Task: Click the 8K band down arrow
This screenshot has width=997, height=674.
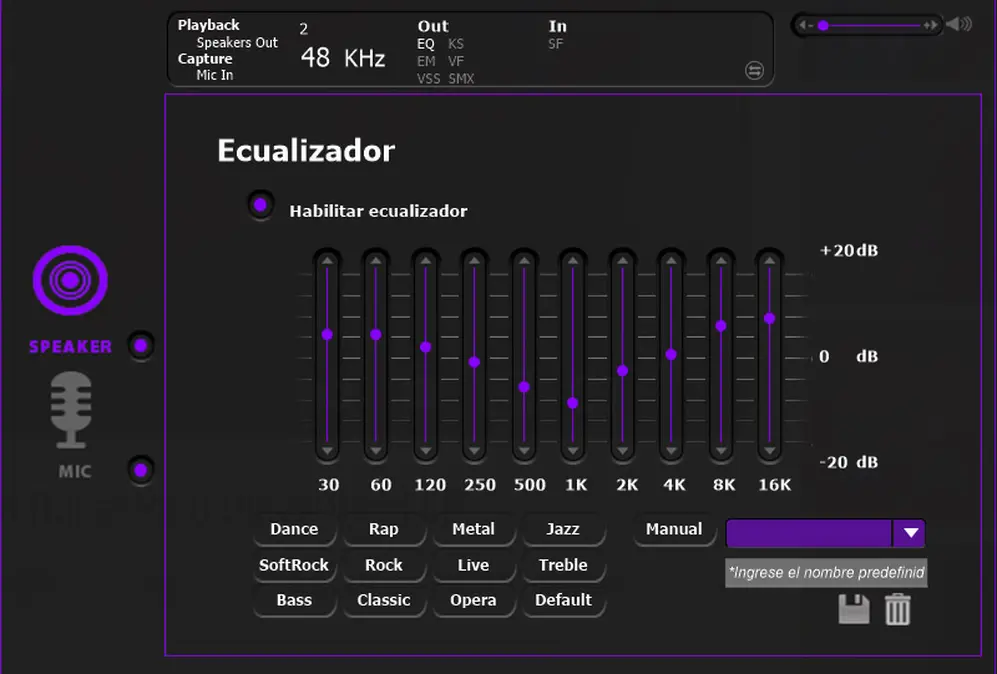Action: (x=721, y=451)
